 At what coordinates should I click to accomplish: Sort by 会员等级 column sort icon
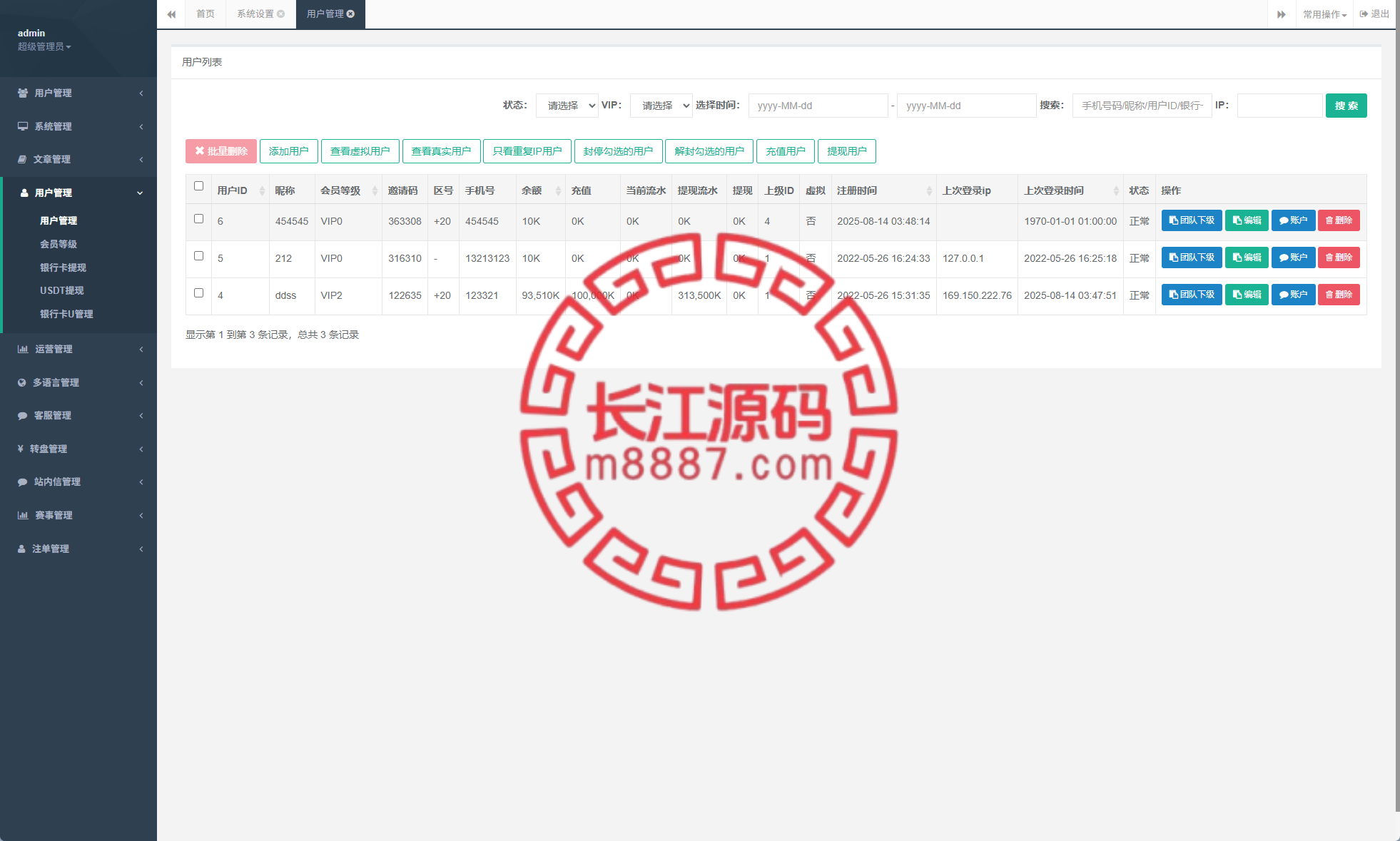pyautogui.click(x=375, y=190)
